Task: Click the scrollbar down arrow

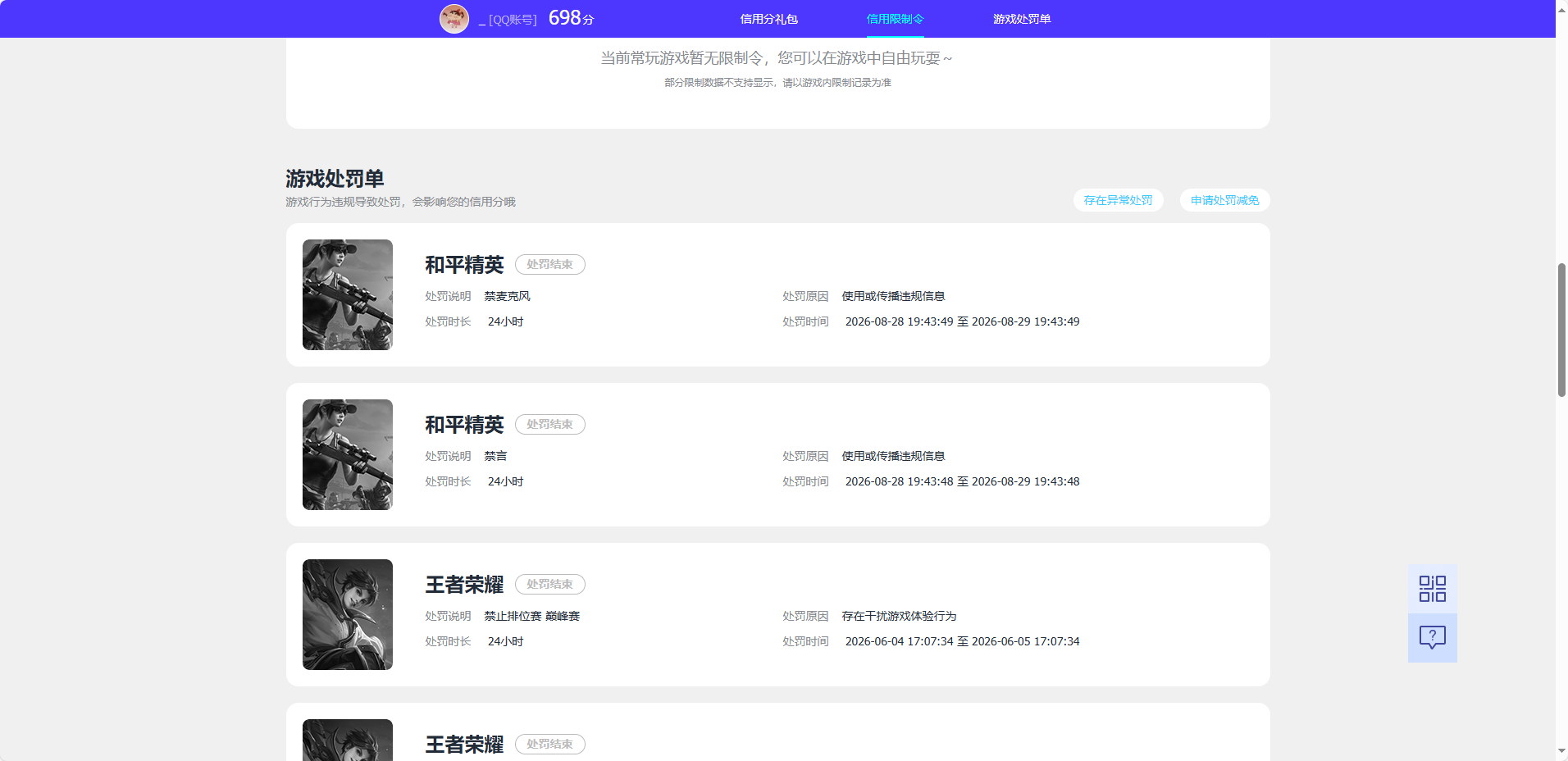Action: pos(1561,751)
